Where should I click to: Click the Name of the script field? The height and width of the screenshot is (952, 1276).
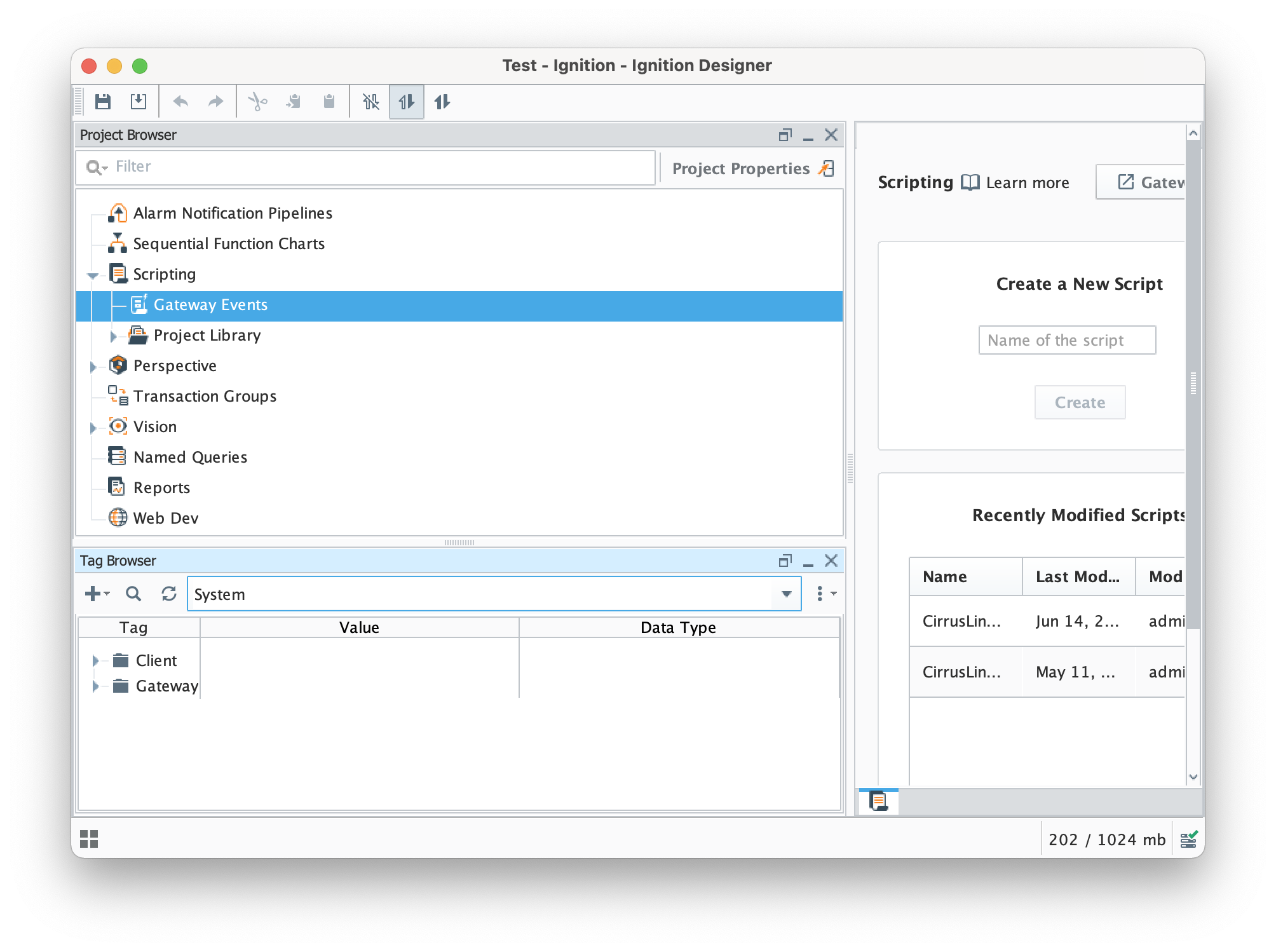(x=1067, y=340)
